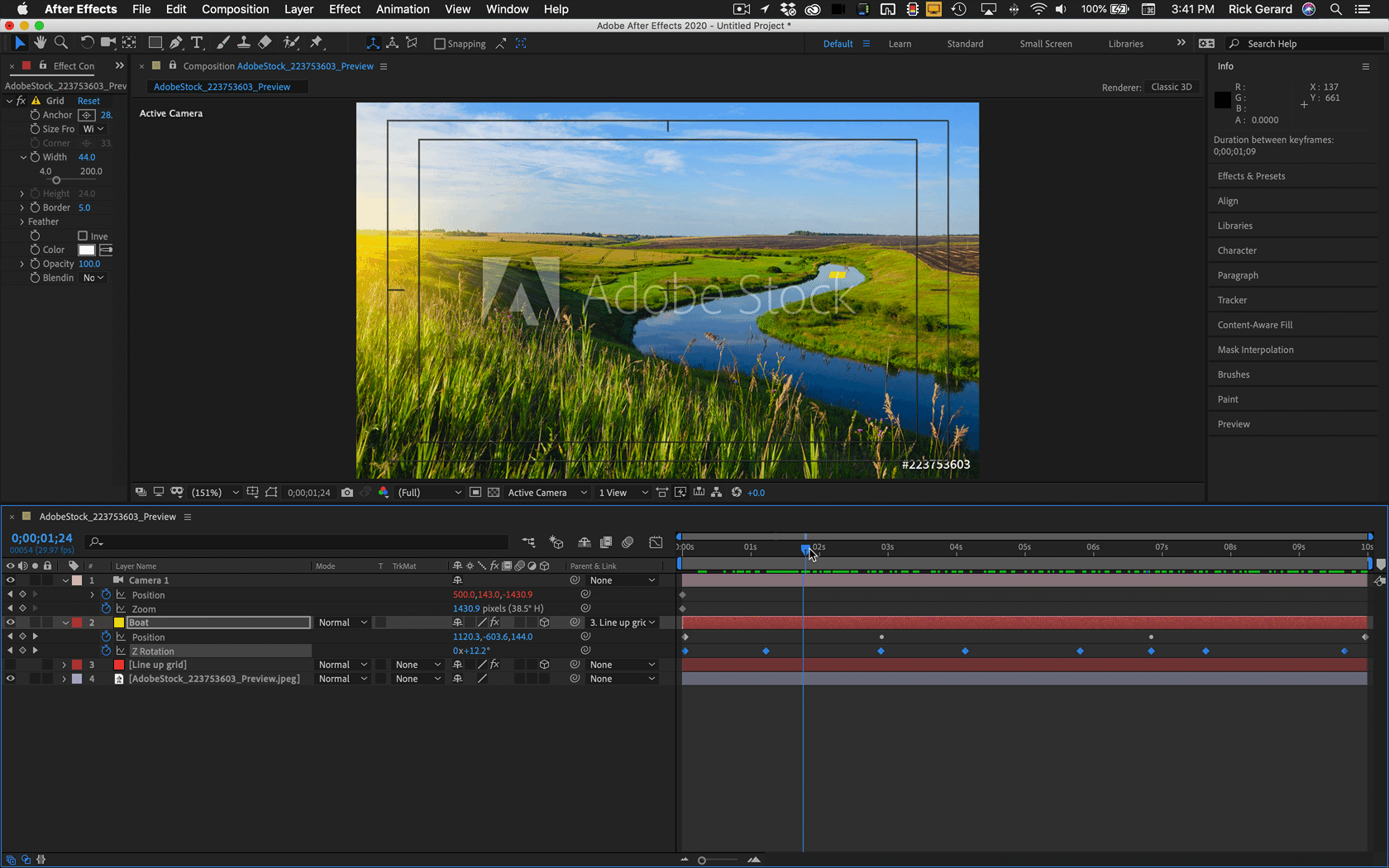Image resolution: width=1389 pixels, height=868 pixels.
Task: Enable the Snapping checkbox
Action: click(x=440, y=44)
